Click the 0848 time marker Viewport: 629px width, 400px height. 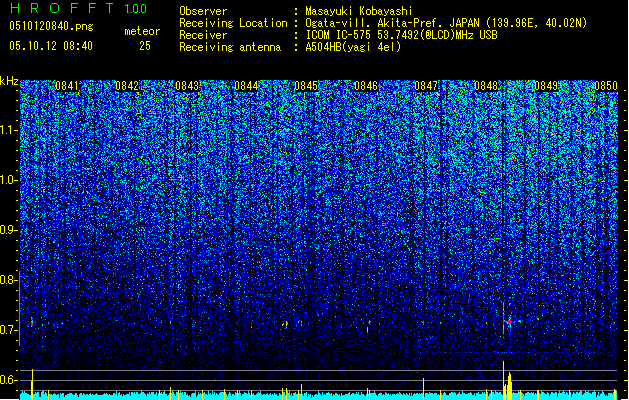pyautogui.click(x=486, y=86)
